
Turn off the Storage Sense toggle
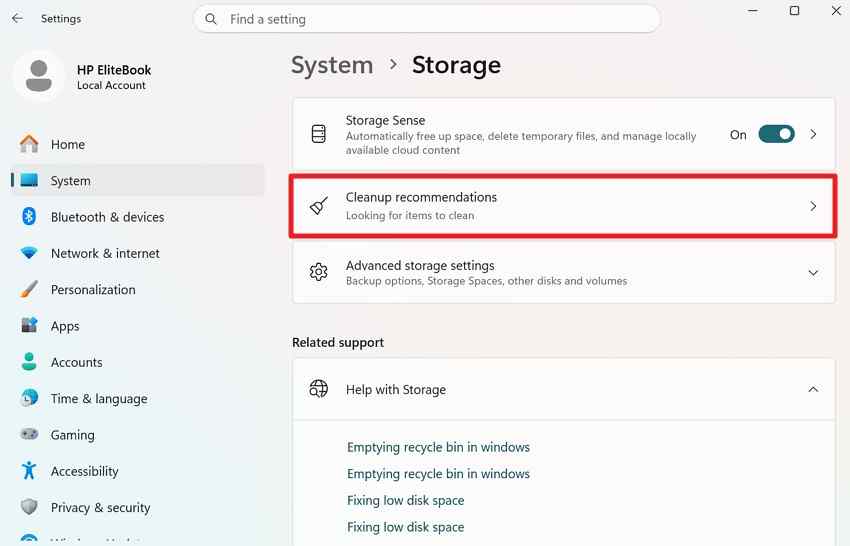click(776, 134)
